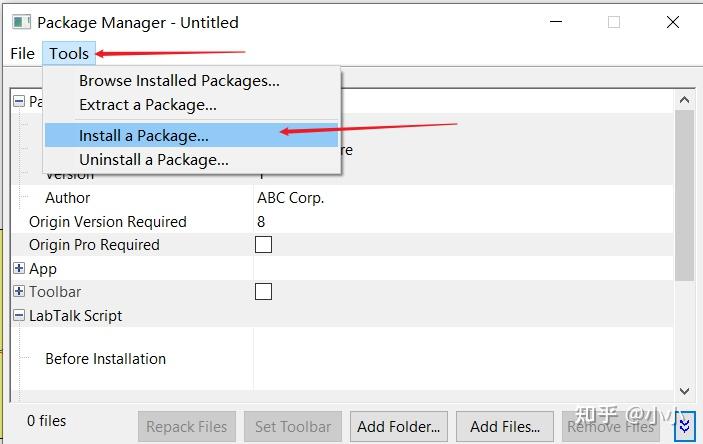Click the Origin Version Required value field
This screenshot has width=703, height=444.
[262, 222]
